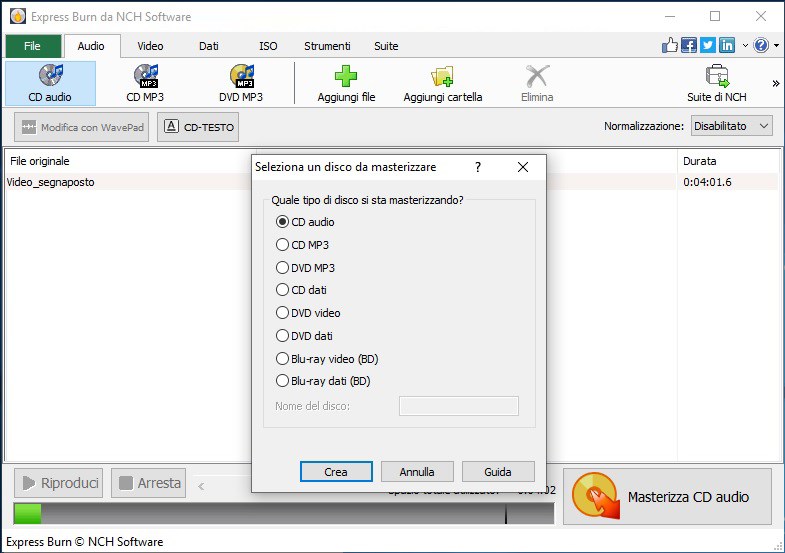Select Blu-ray dati (BD) radio button

tap(282, 381)
